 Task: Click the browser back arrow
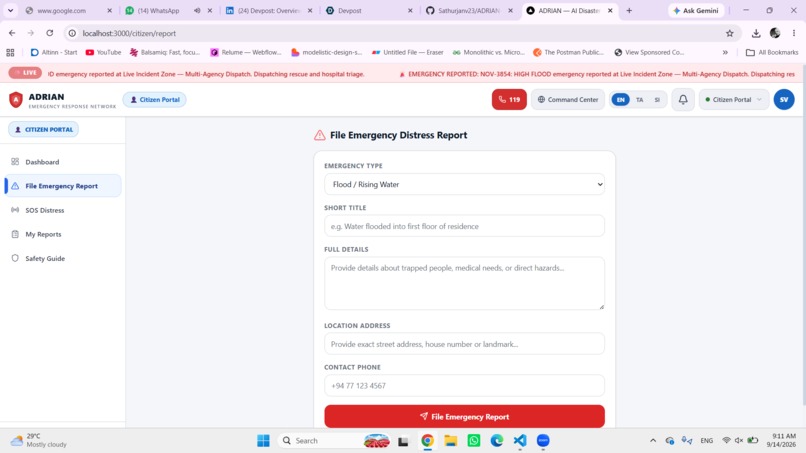pos(12,33)
